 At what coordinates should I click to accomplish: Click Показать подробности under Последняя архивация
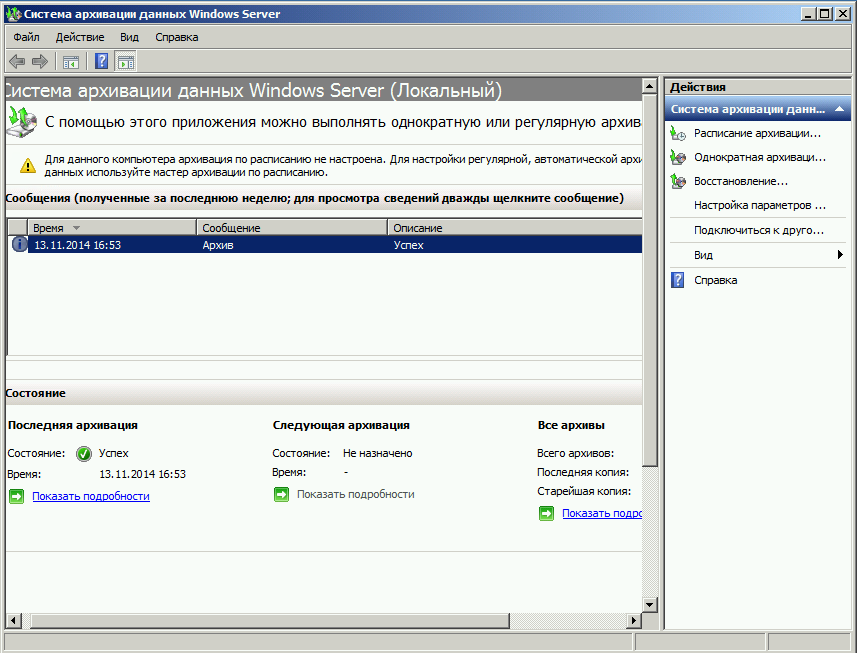coord(91,496)
